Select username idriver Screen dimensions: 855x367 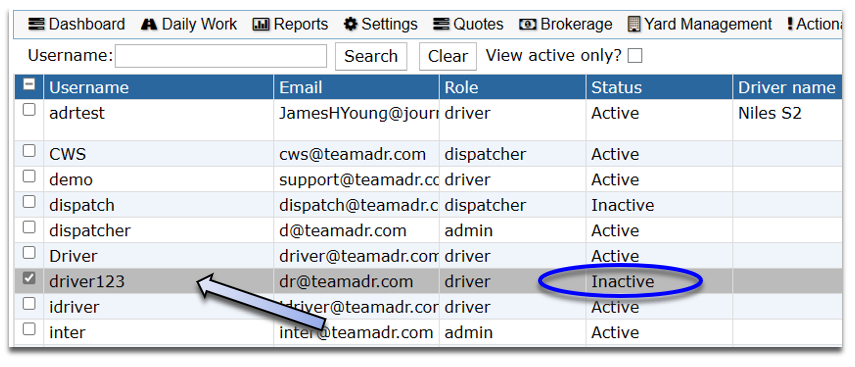coord(74,307)
